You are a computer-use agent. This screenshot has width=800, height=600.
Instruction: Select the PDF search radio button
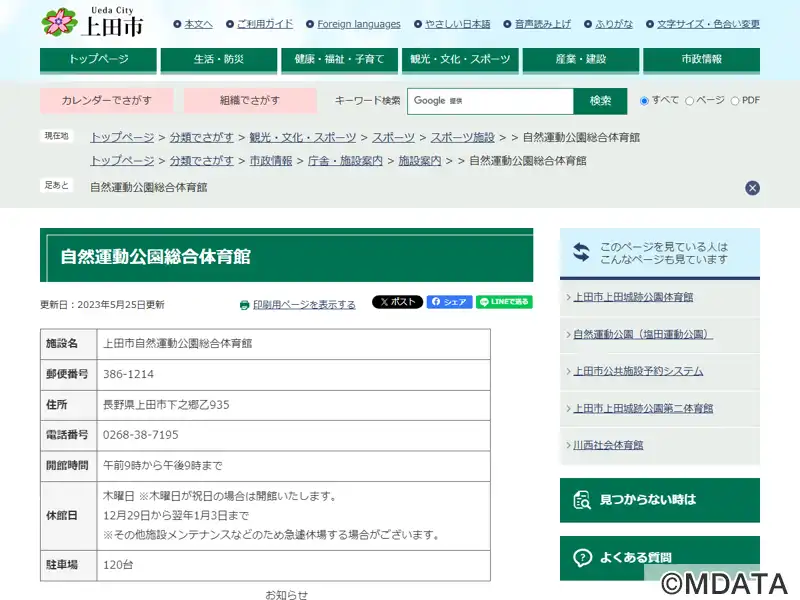tap(735, 101)
